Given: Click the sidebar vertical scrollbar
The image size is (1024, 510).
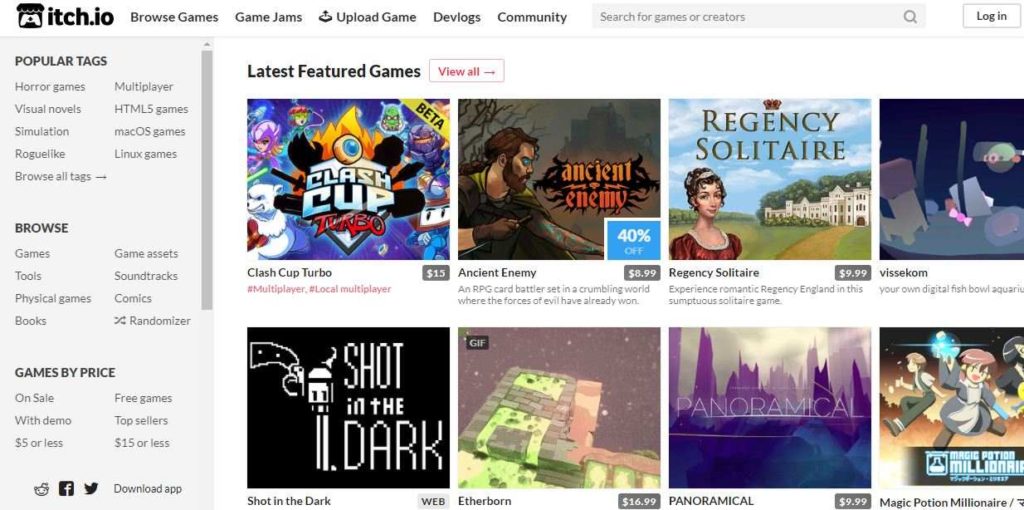Looking at the screenshot, I should [206, 178].
